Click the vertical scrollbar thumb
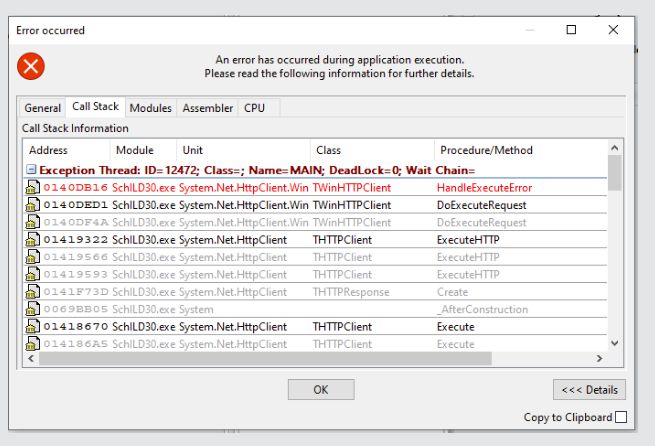Screen dimensions: 655x446 pos(614,173)
